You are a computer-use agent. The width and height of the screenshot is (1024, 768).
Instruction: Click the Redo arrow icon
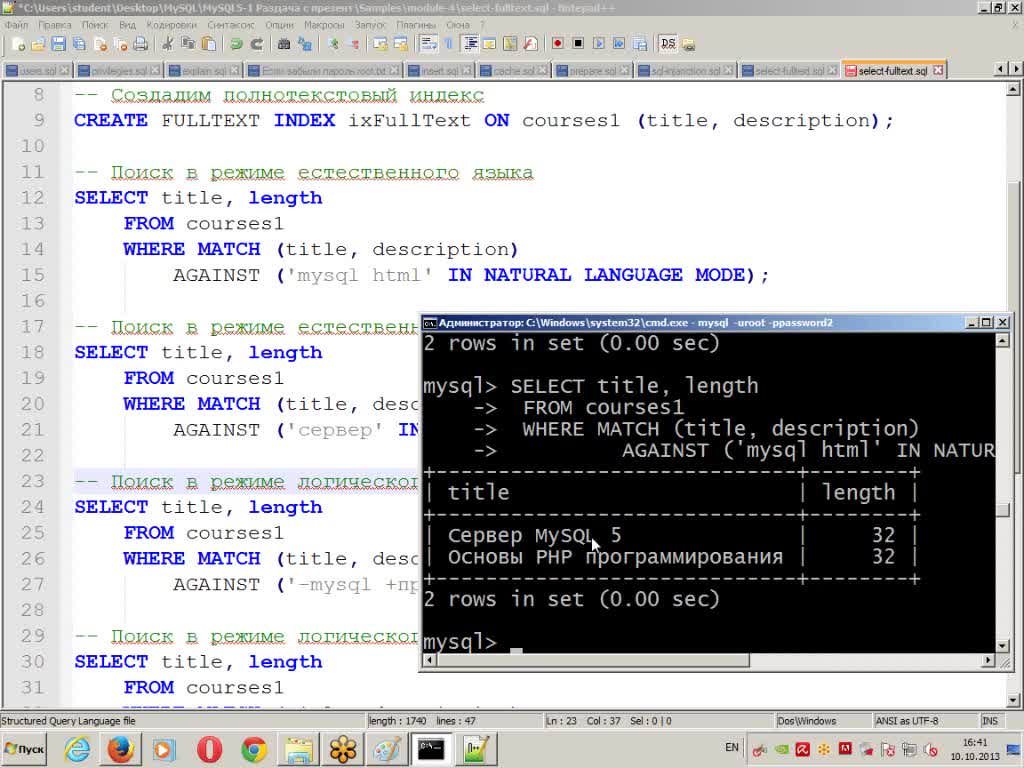257,44
